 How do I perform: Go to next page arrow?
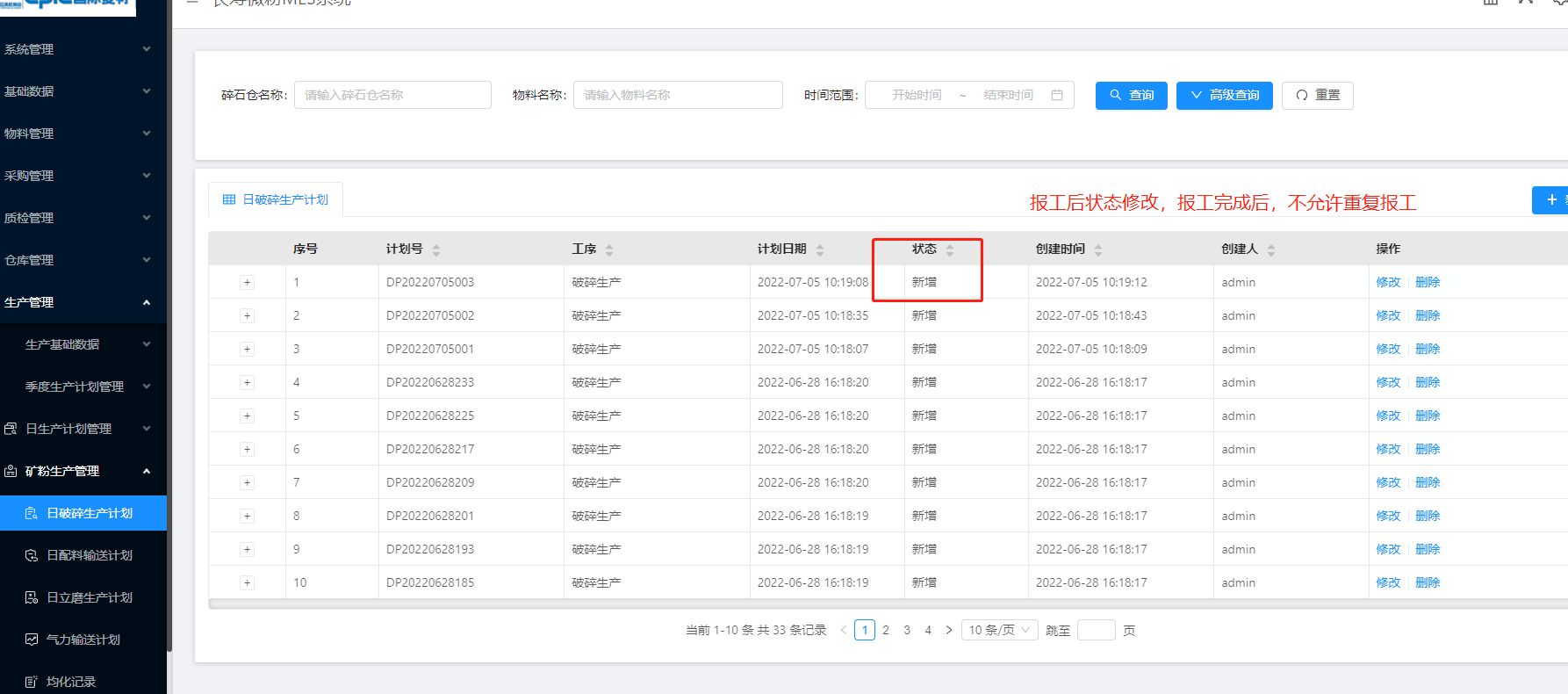click(x=949, y=630)
